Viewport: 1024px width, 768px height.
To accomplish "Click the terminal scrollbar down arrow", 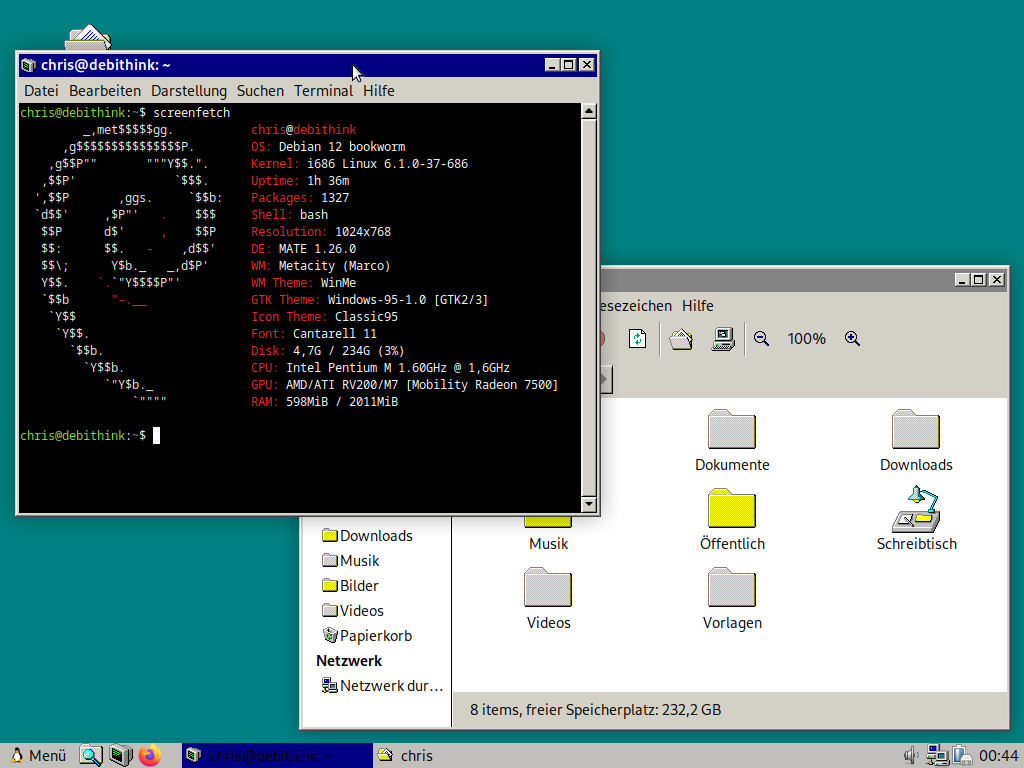I will click(x=588, y=504).
